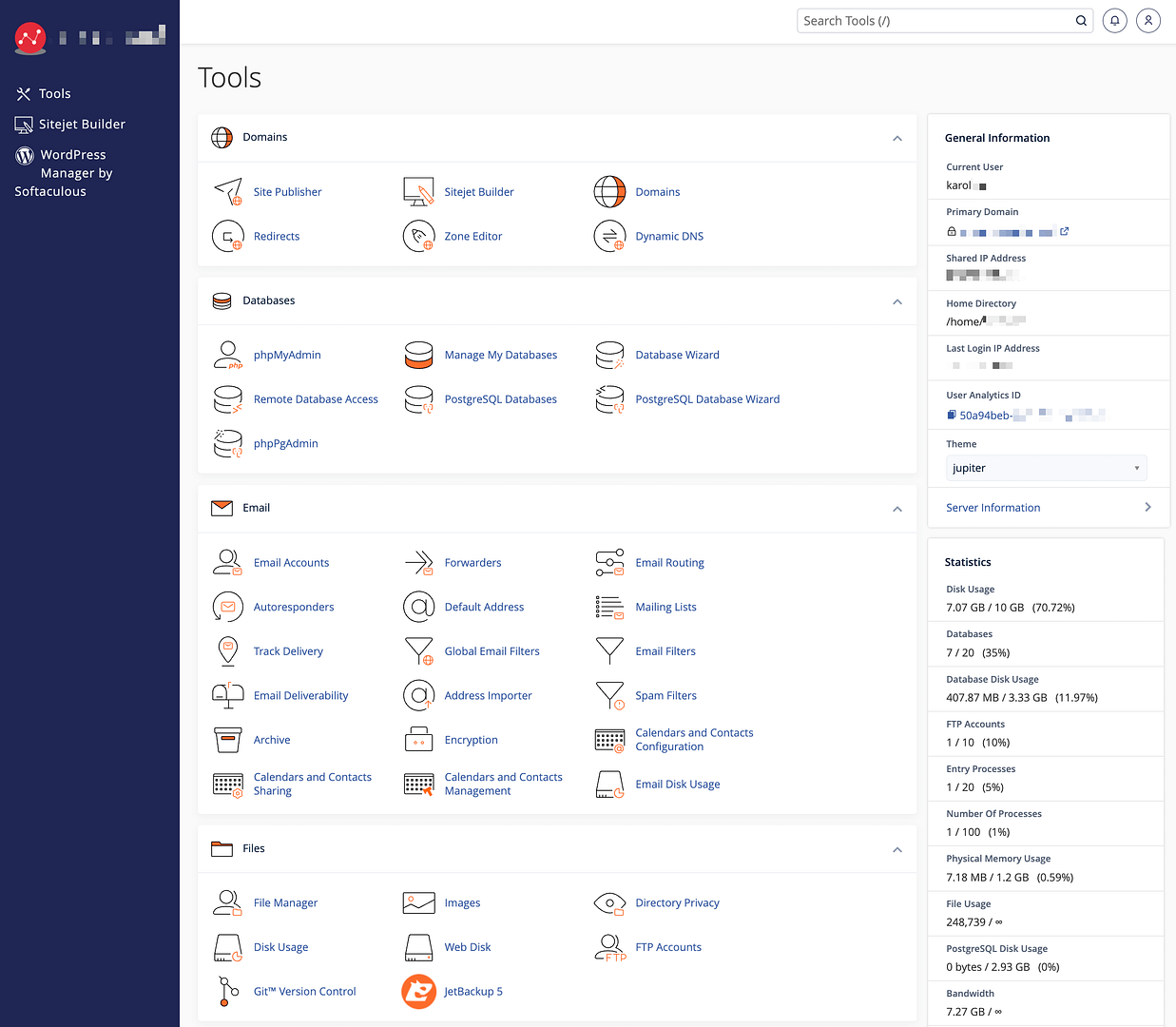1176x1027 pixels.
Task: Expand Server Information in the sidebar panel
Action: (x=993, y=507)
